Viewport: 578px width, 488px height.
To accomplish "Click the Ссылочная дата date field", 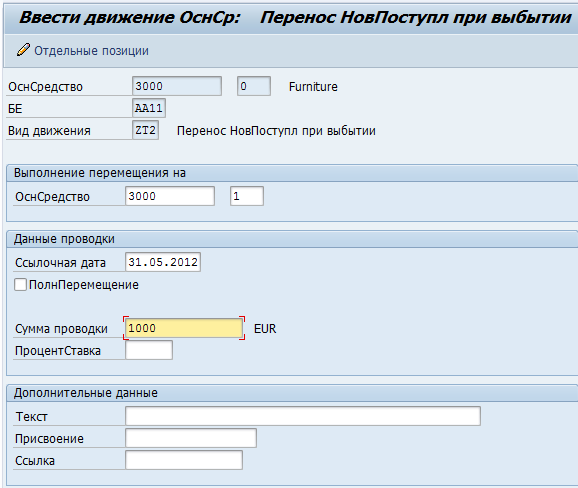I will 163,262.
